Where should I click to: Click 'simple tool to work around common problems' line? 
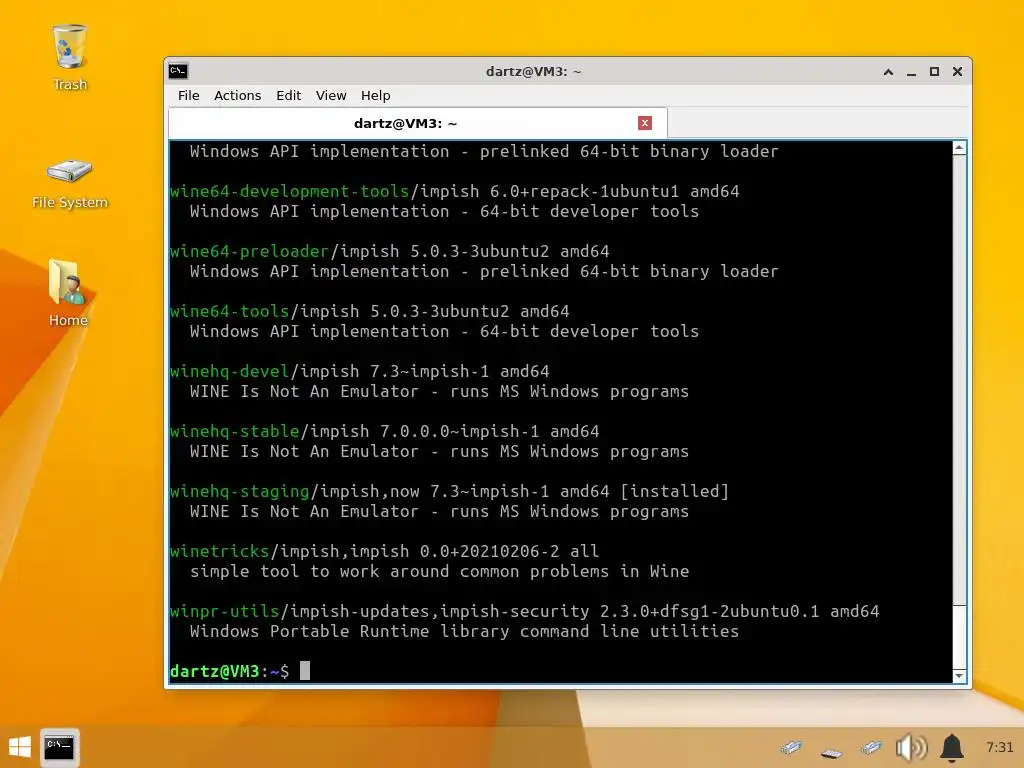[440, 571]
